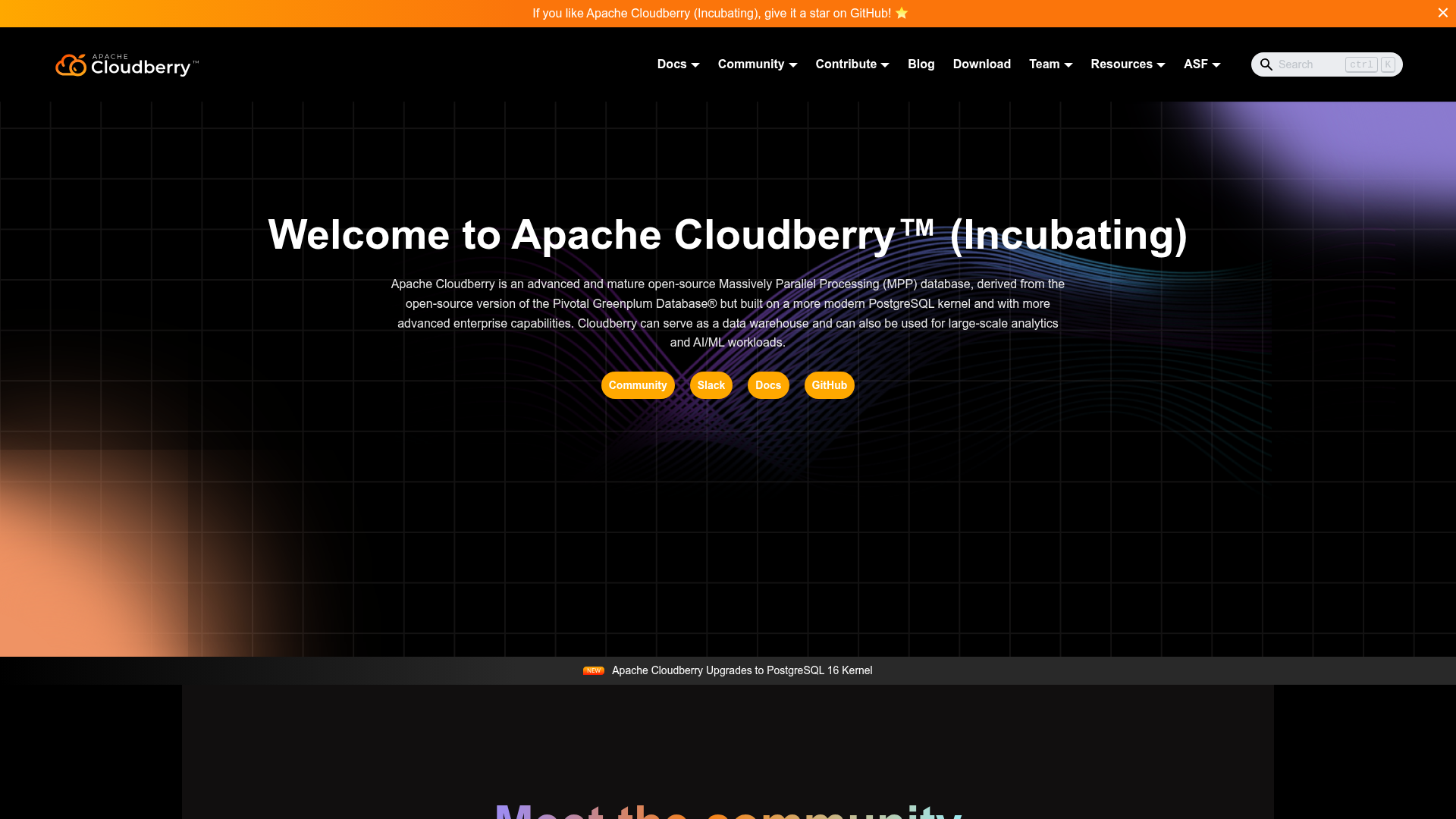
Task: Click the GitHub star banner text
Action: coord(720,14)
